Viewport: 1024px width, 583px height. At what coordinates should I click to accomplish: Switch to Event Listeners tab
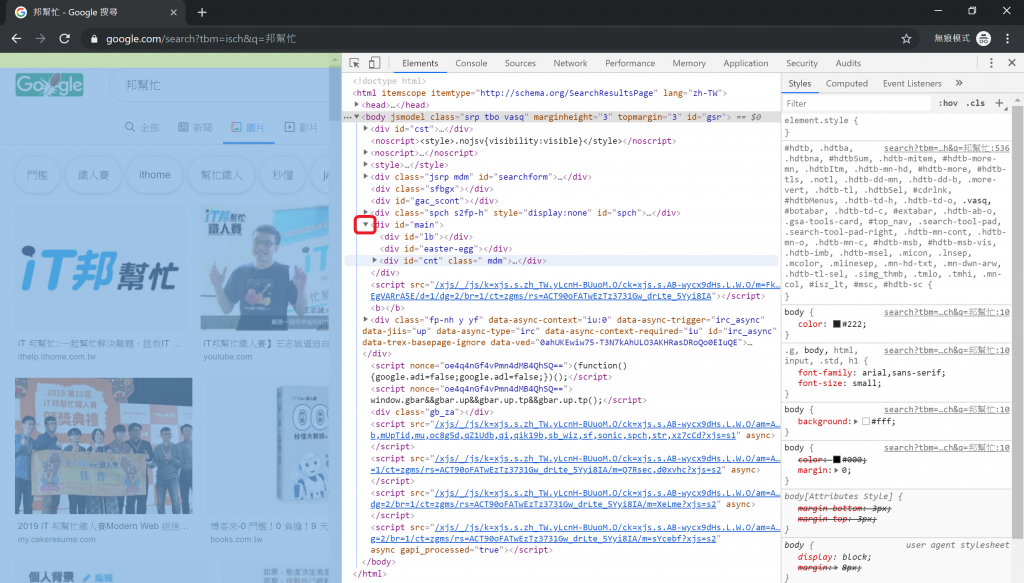912,84
